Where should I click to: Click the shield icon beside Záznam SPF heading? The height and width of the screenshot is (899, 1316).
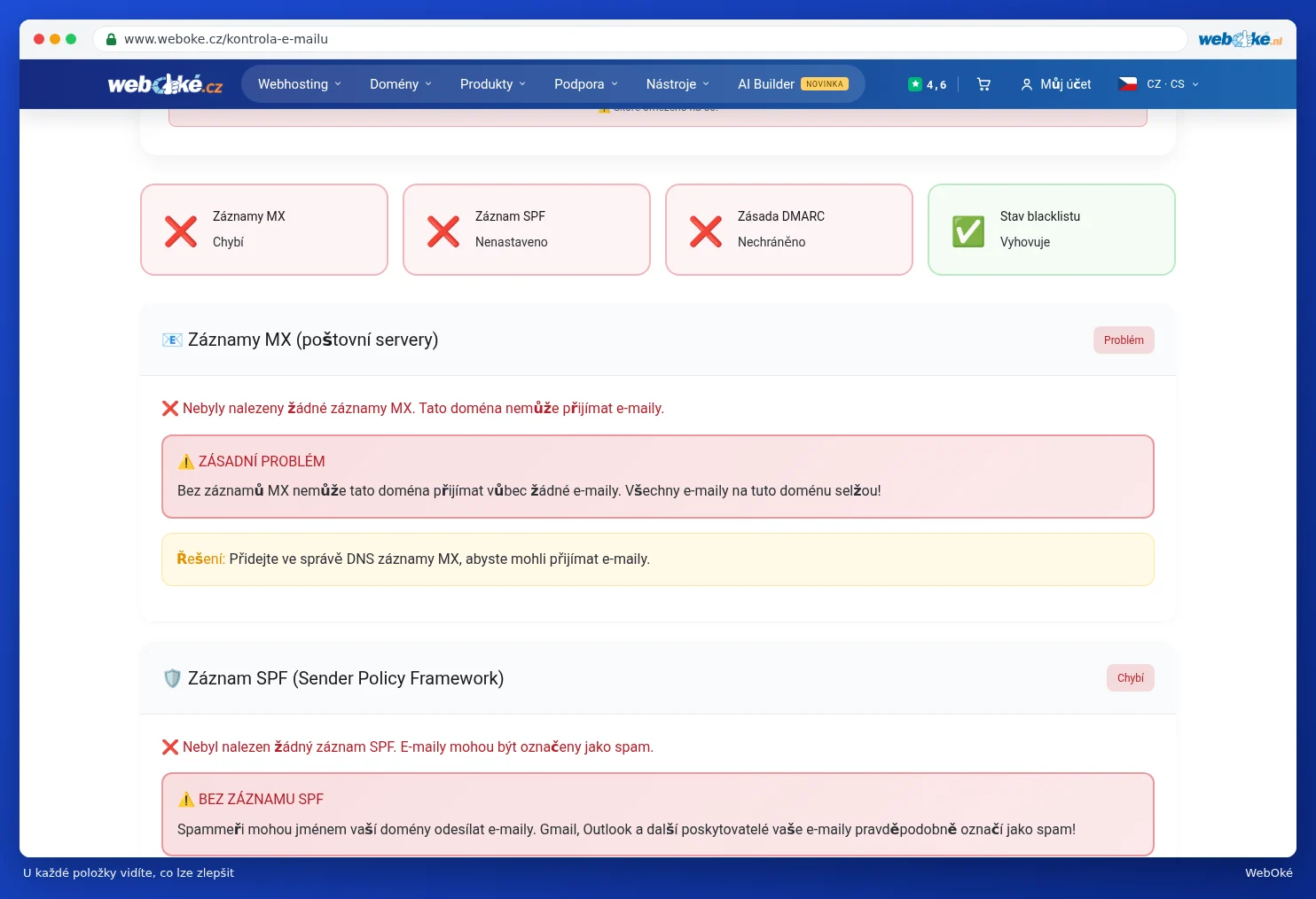coord(172,678)
